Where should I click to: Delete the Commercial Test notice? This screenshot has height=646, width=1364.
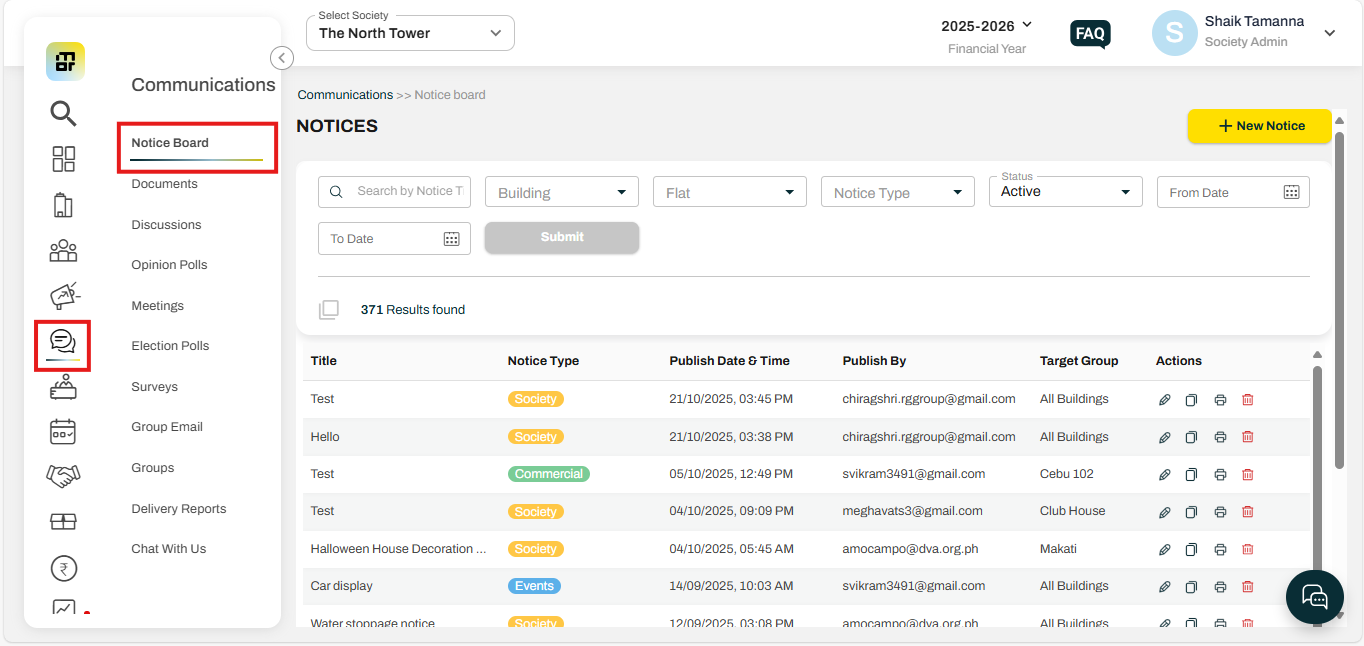(1247, 474)
